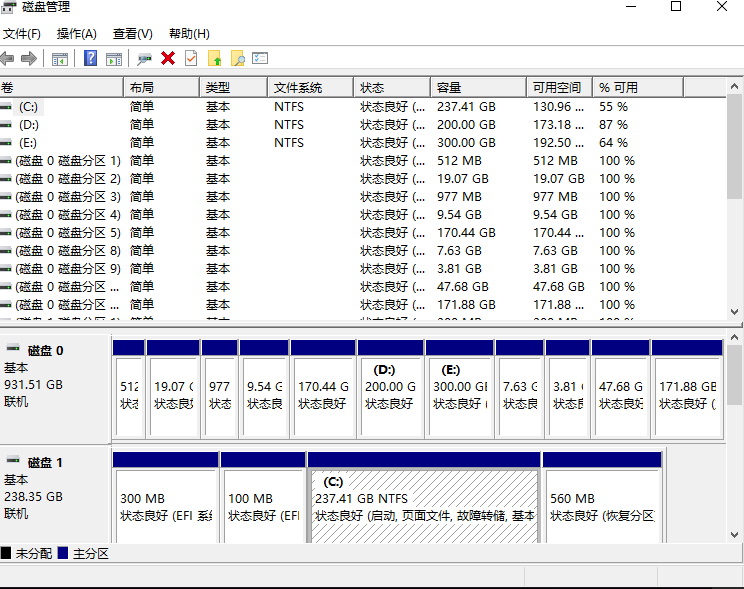Click the Back arrow toolbar icon
The height and width of the screenshot is (589, 744).
8,58
